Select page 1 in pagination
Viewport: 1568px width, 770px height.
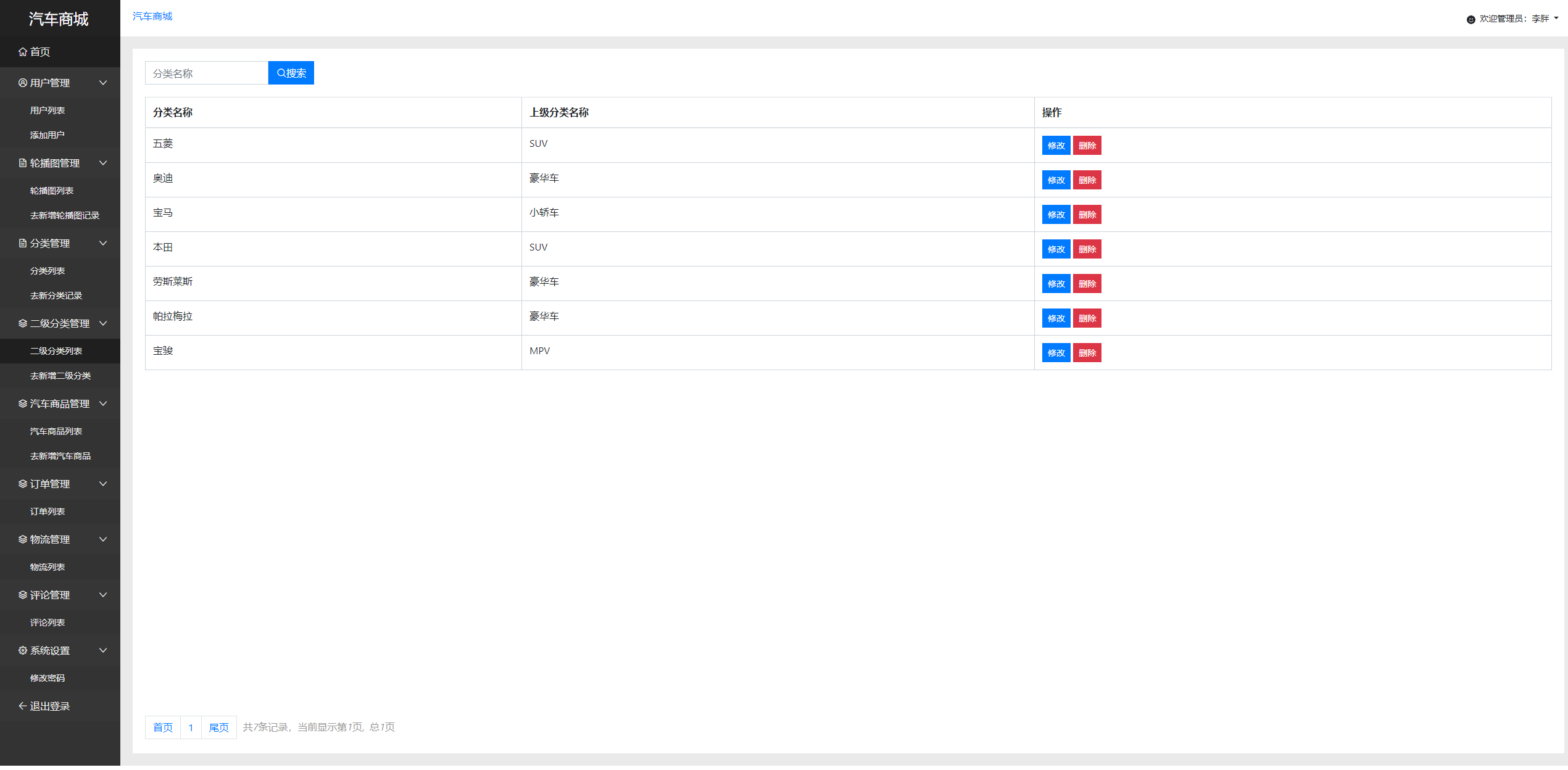pos(191,727)
